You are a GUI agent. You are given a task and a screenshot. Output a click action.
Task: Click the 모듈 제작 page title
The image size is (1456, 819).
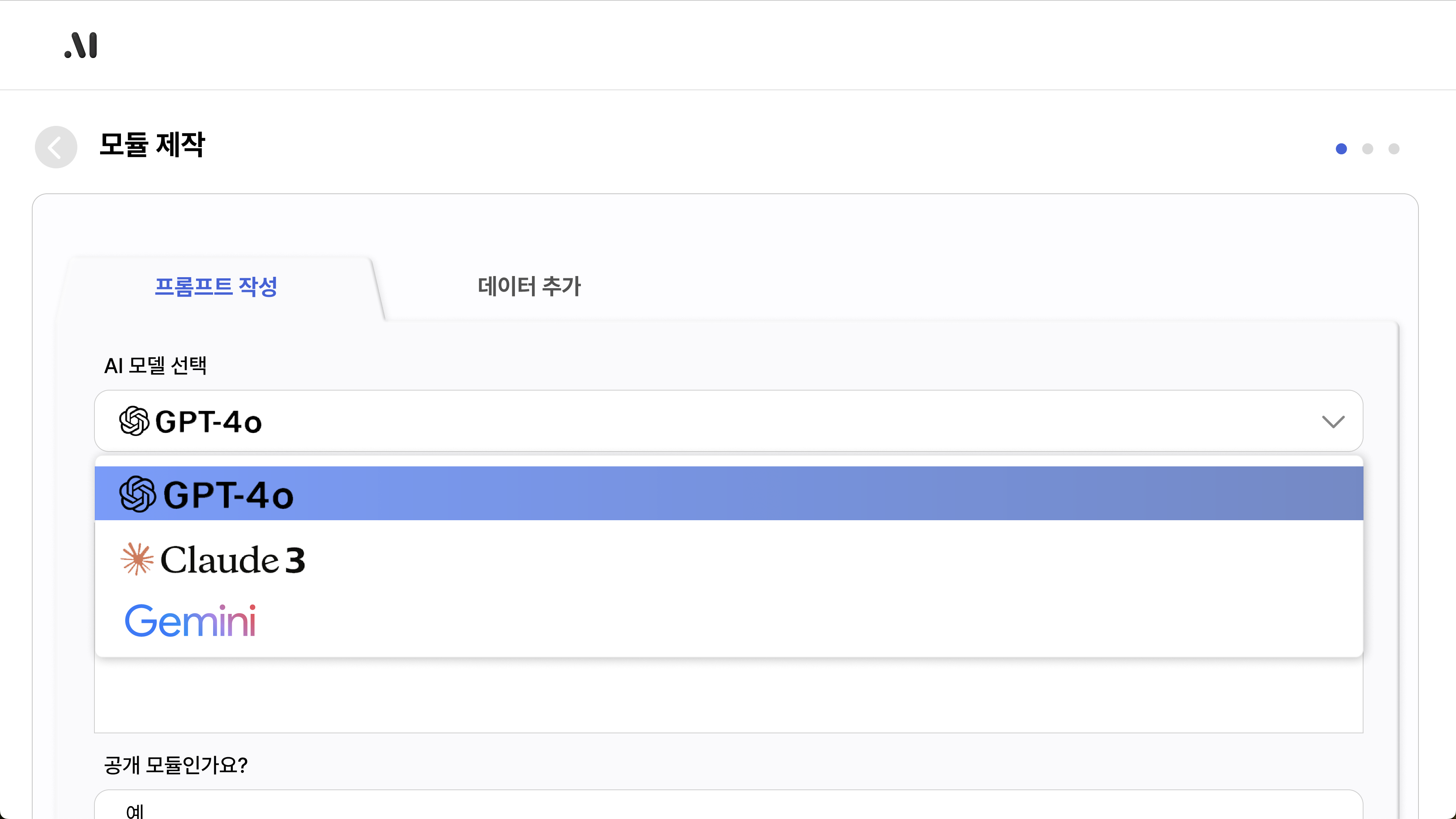tap(152, 145)
